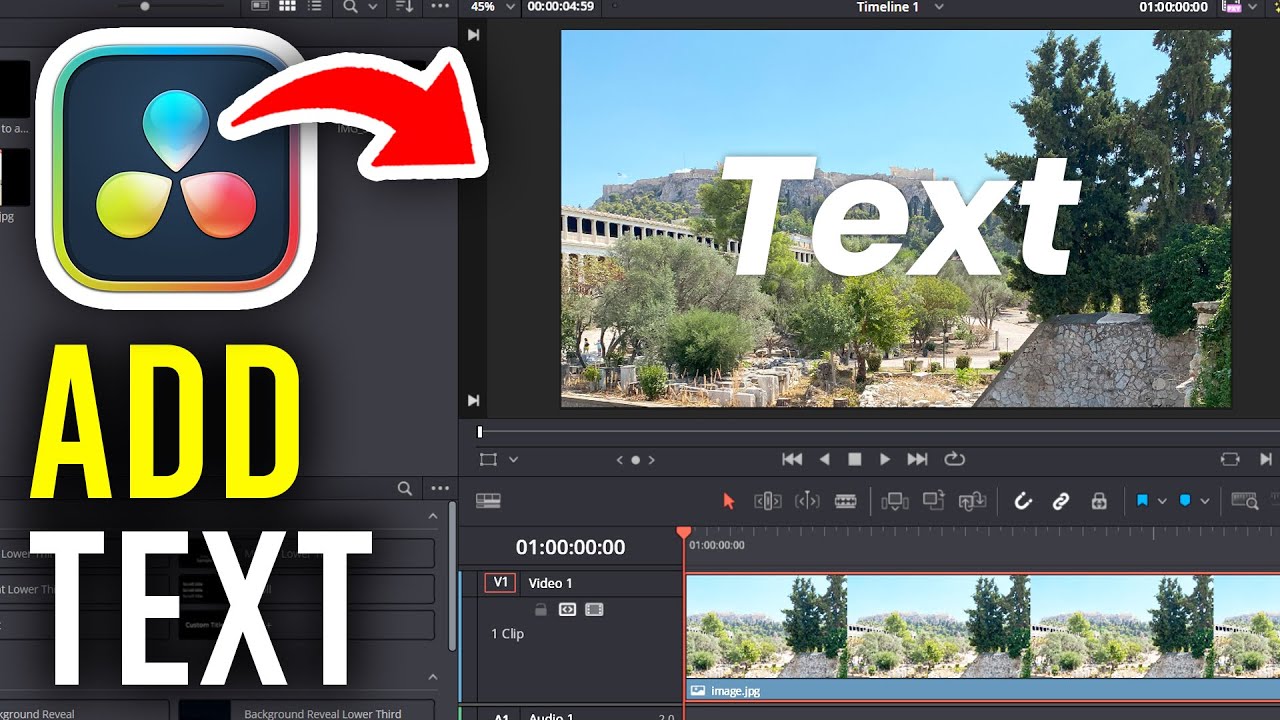
Task: Open the media pool sort order icon
Action: click(x=404, y=6)
